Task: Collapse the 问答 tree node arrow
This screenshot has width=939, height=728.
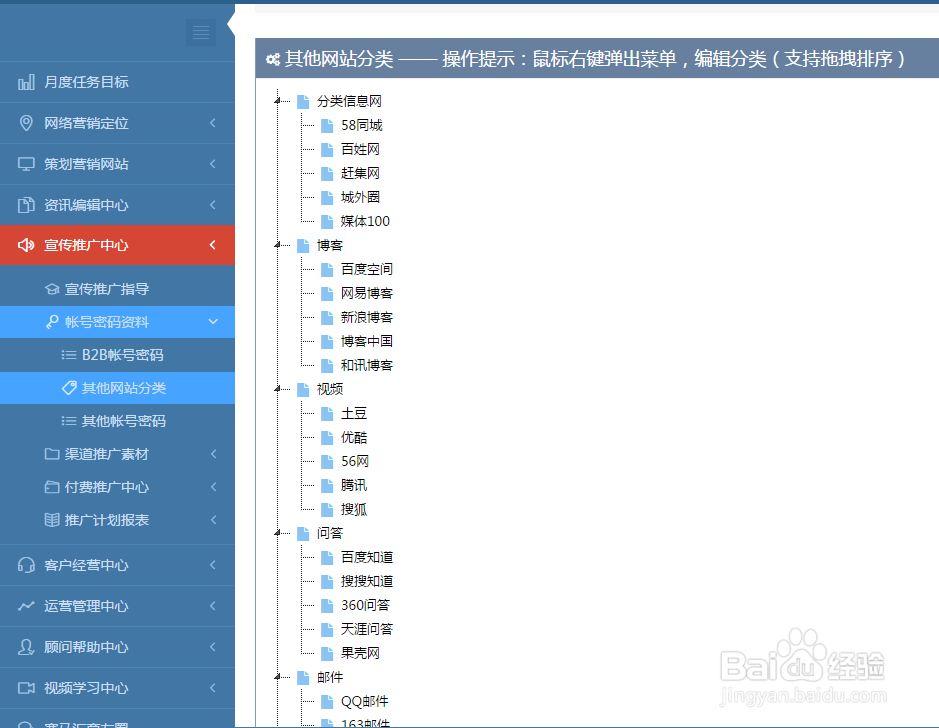Action: coord(277,533)
